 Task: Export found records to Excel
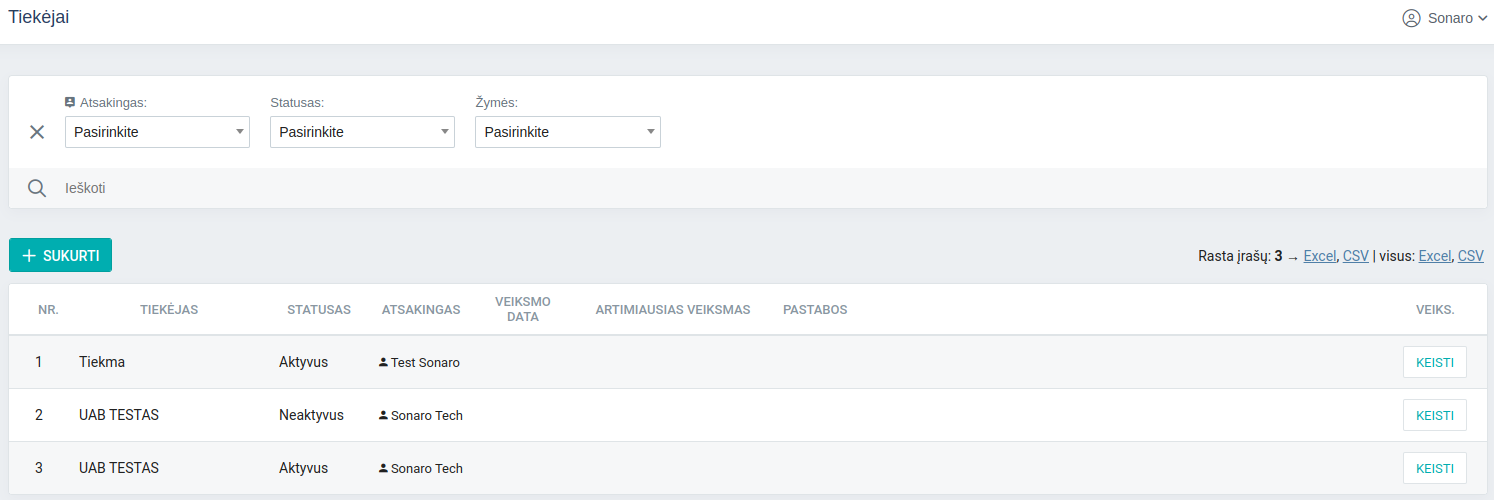coord(1319,256)
